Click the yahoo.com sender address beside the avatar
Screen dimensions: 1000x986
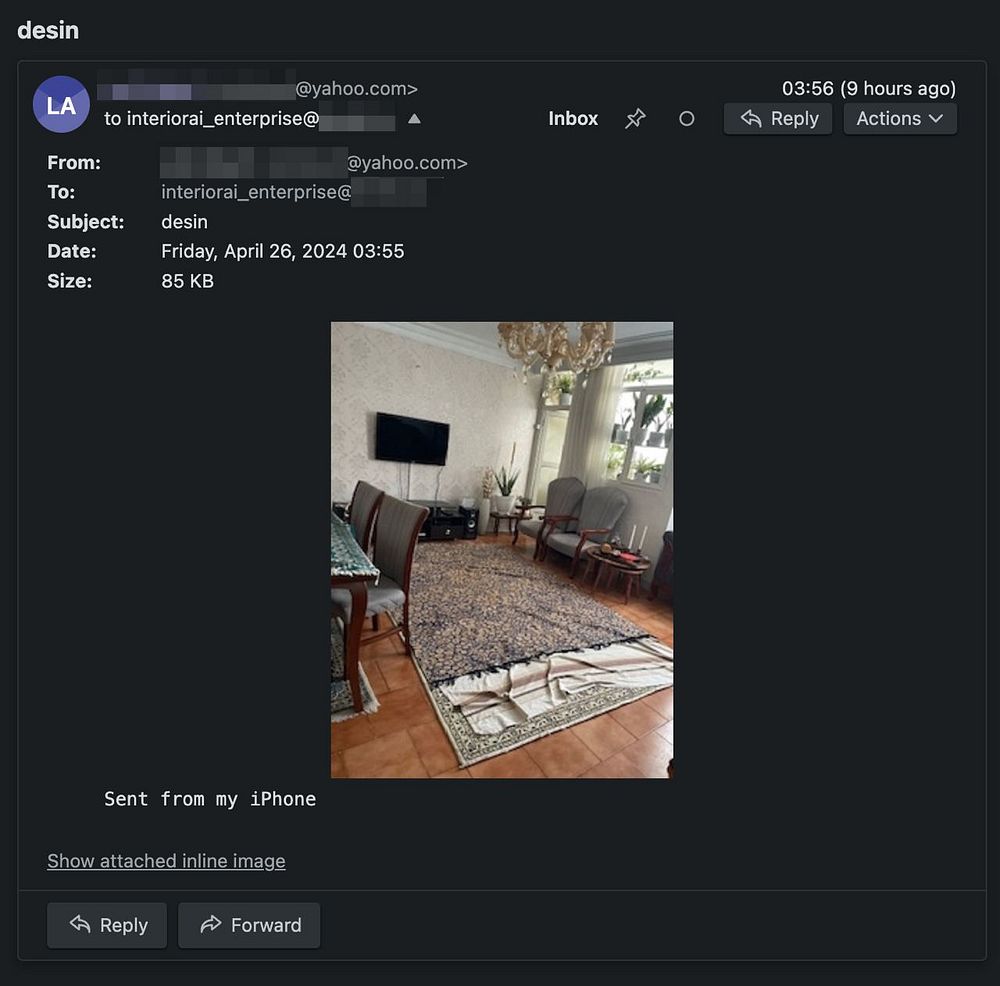258,88
